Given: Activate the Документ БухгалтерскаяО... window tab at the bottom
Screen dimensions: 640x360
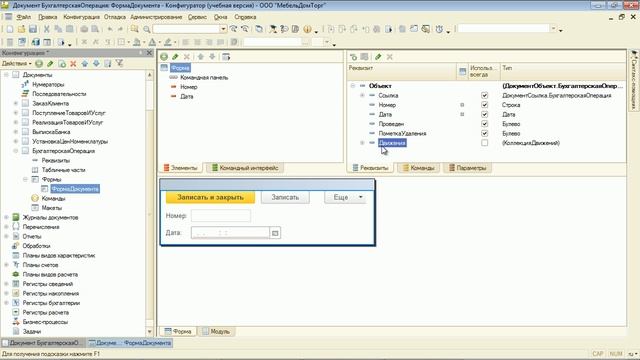Looking at the screenshot, I should (43, 343).
